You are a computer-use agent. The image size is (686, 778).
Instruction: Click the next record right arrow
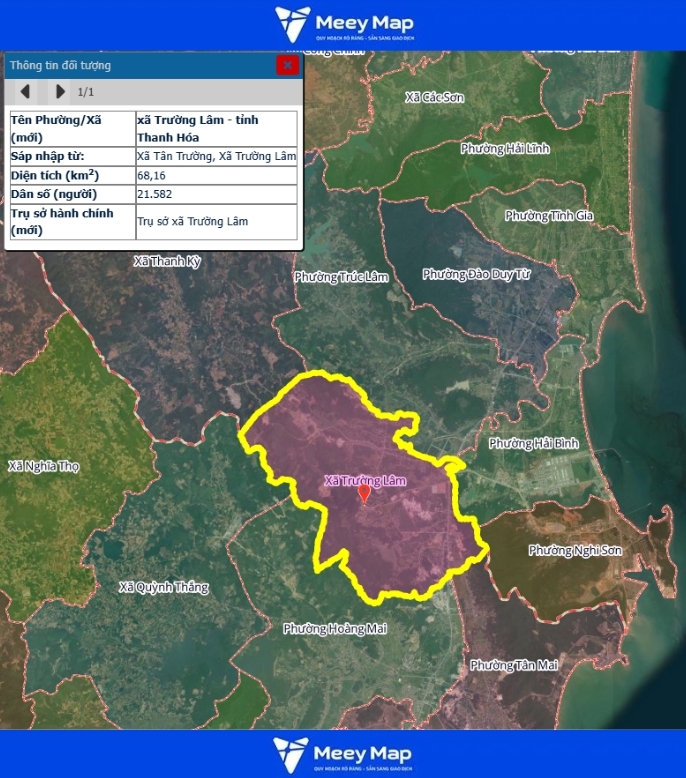[x=60, y=92]
